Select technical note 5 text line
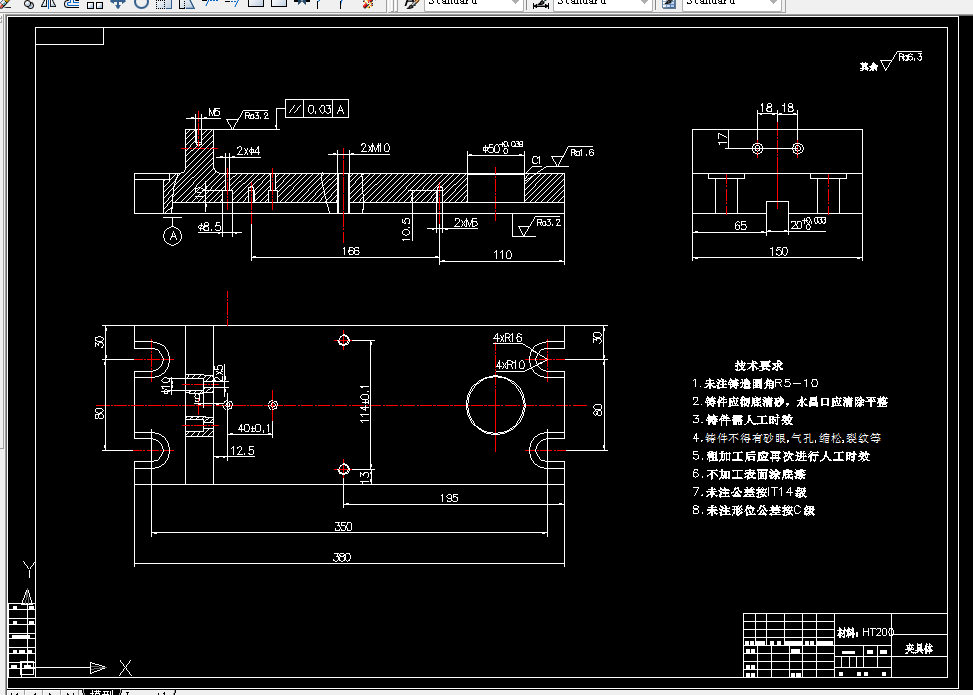Screen dimensions: 973x695 click(x=781, y=455)
